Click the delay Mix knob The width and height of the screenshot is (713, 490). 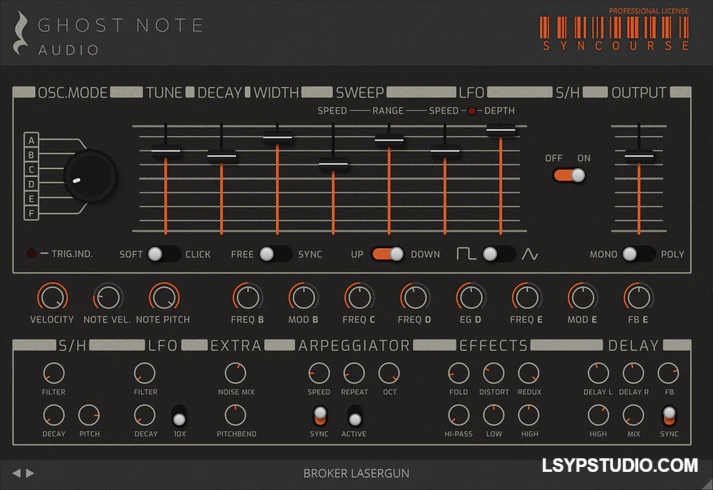click(633, 415)
